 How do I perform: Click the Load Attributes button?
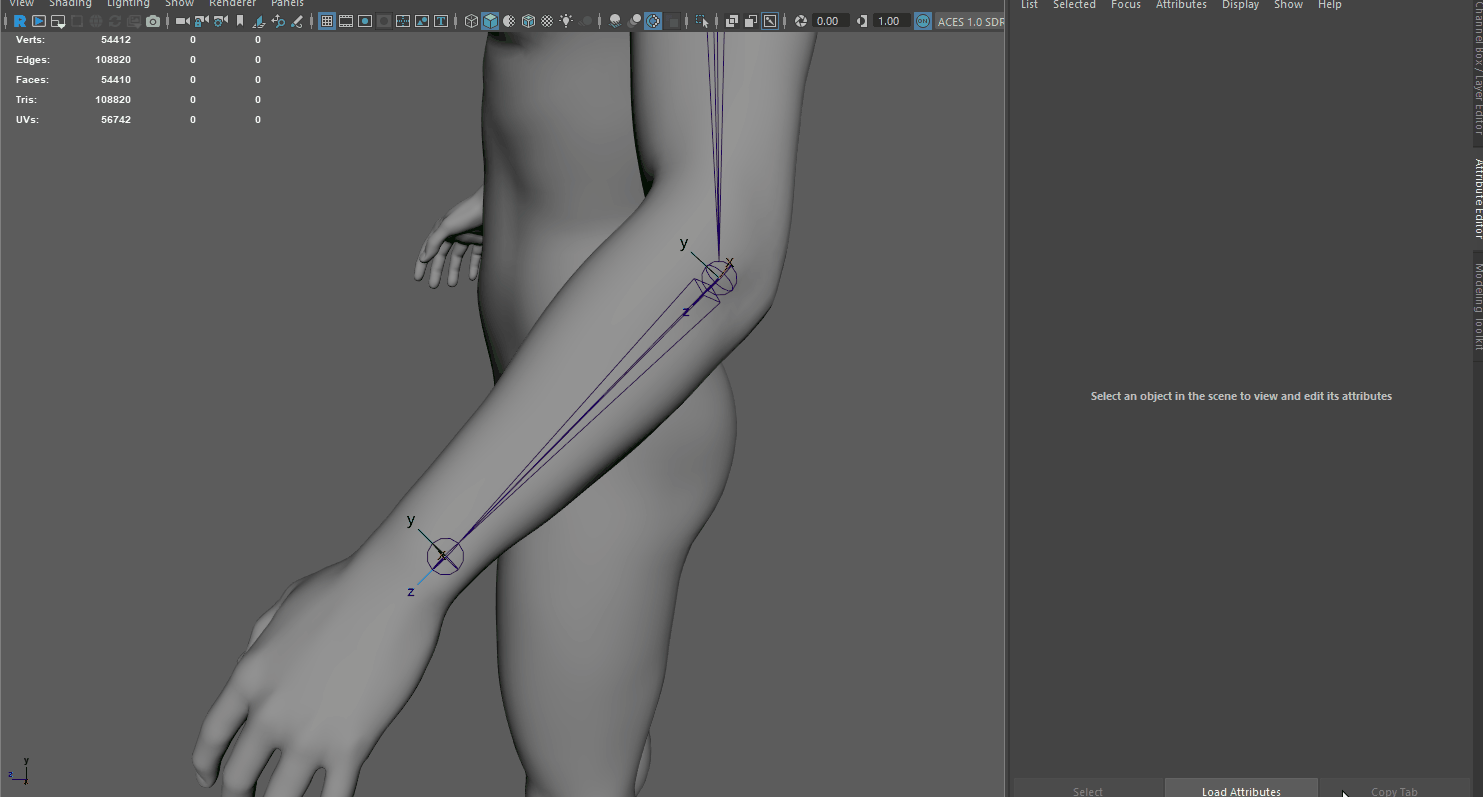tap(1241, 789)
